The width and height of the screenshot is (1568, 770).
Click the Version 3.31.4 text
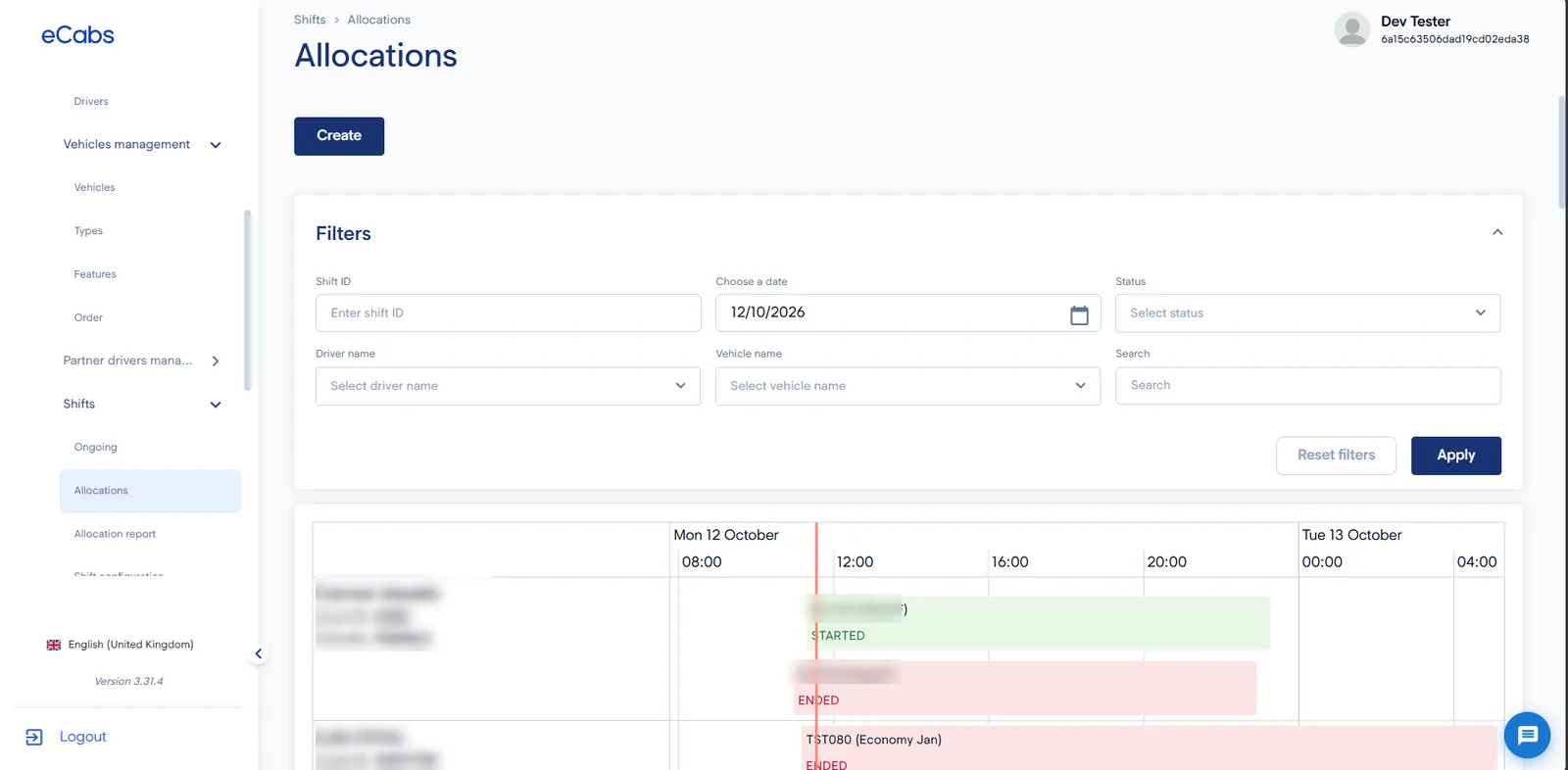pyautogui.click(x=128, y=681)
